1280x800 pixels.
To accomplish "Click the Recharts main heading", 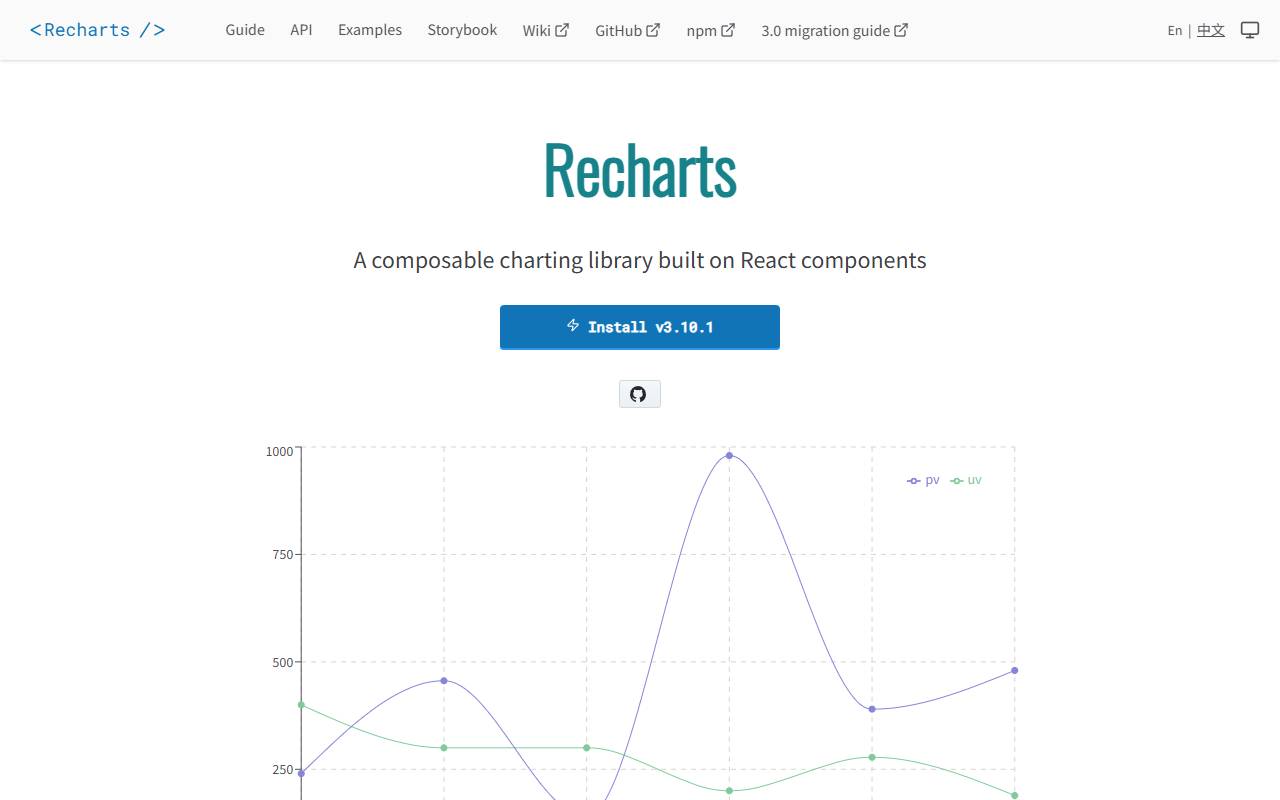I will [640, 170].
